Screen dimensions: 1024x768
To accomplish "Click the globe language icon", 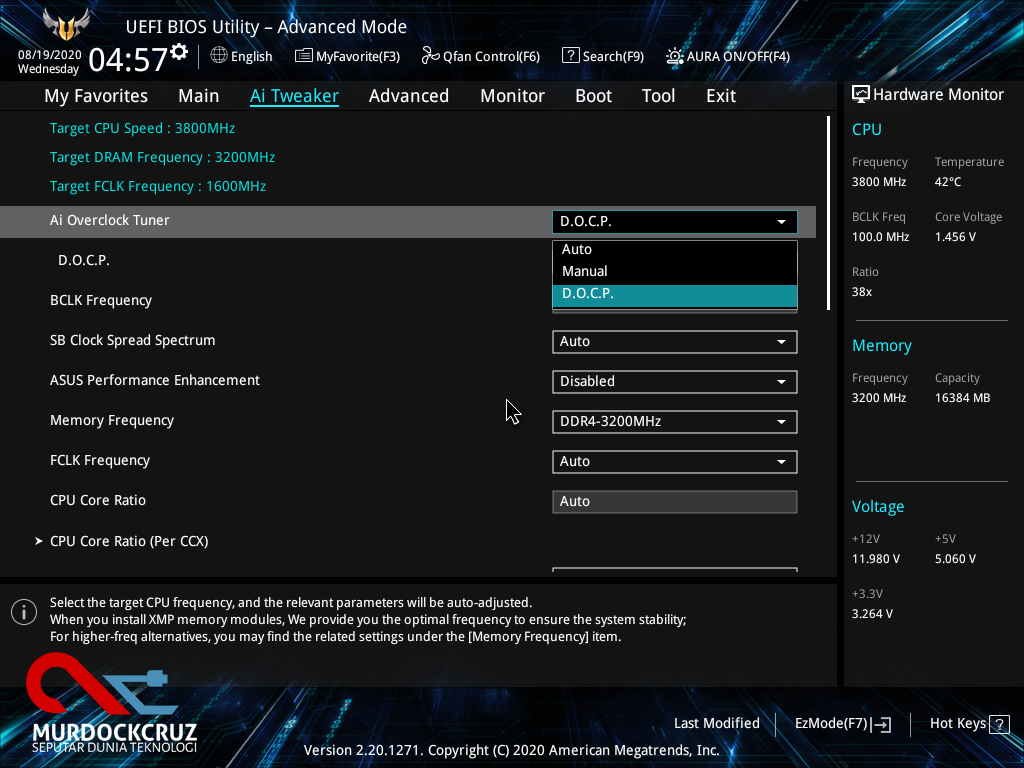I will click(219, 56).
